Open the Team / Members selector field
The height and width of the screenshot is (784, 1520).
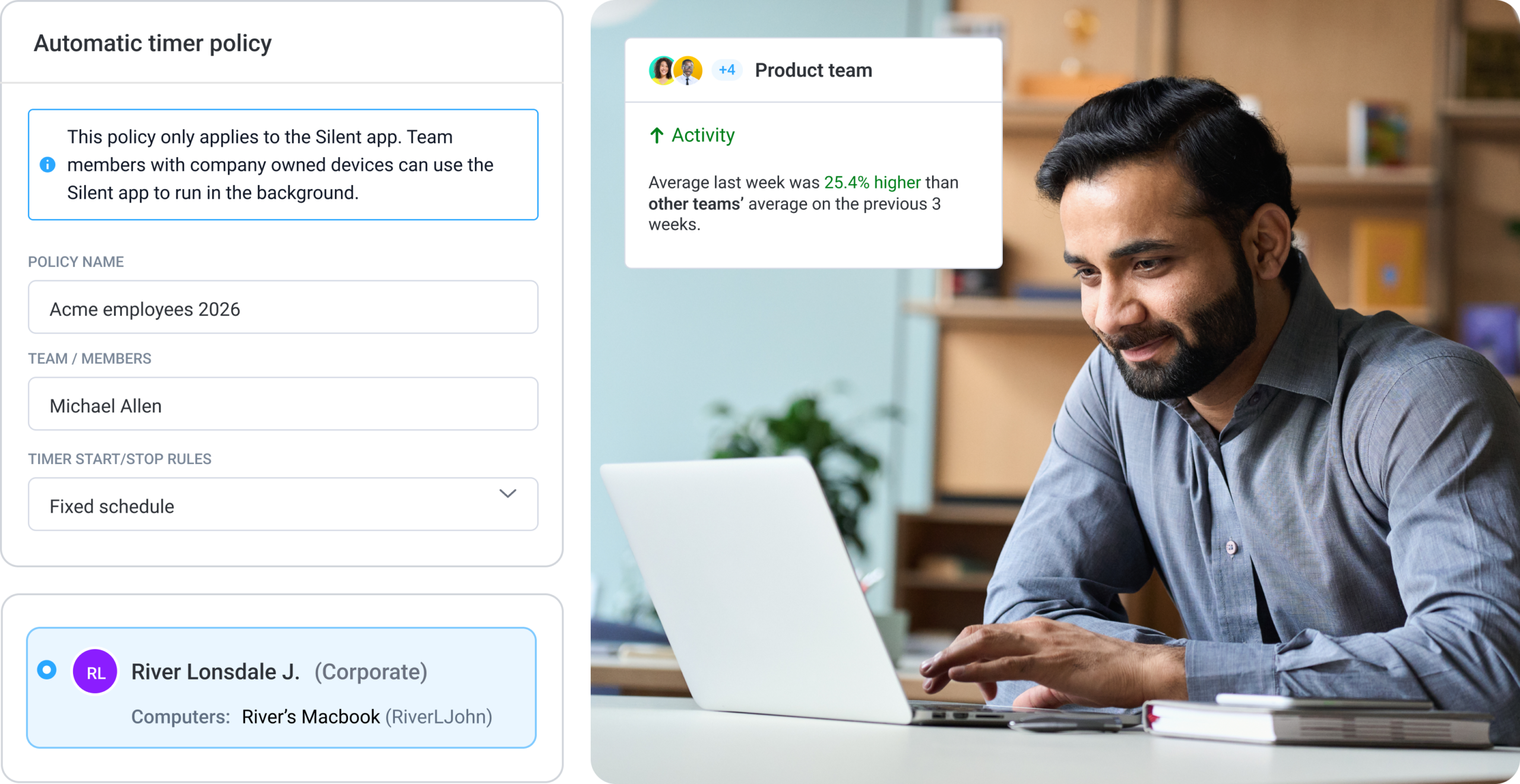pos(283,404)
